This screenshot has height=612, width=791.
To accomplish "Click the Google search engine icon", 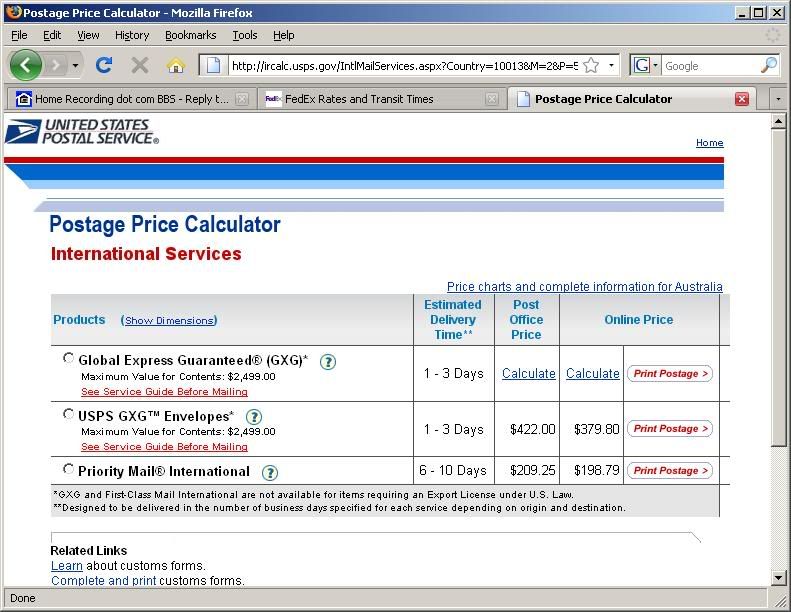I will 641,65.
